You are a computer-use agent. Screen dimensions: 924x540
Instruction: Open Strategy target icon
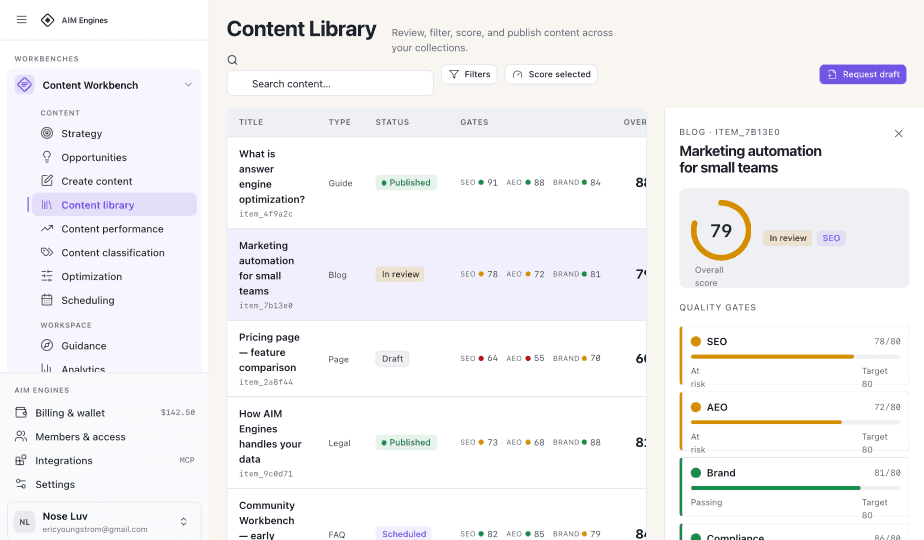[x=47, y=133]
